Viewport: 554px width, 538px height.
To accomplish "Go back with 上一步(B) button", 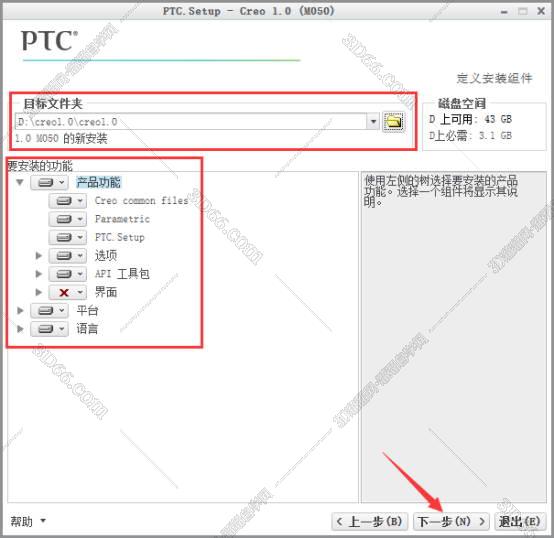I will (370, 521).
